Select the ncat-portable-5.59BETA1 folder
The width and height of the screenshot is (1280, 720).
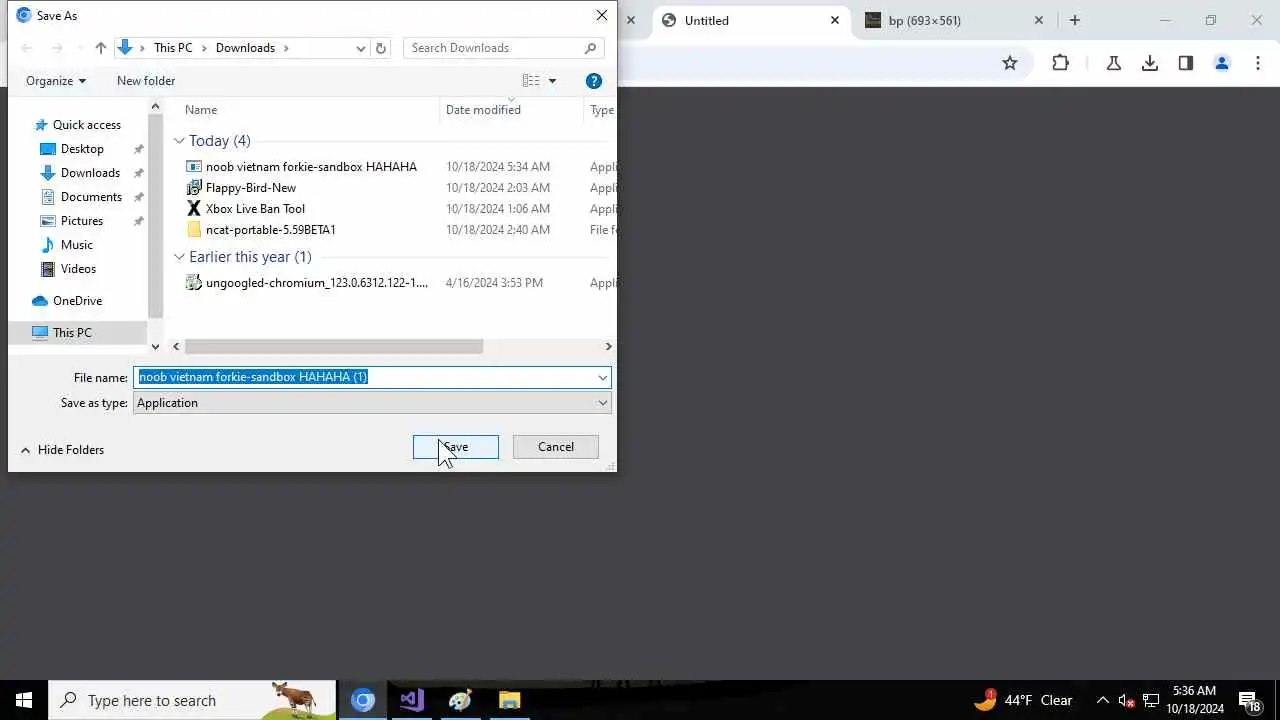click(x=271, y=230)
